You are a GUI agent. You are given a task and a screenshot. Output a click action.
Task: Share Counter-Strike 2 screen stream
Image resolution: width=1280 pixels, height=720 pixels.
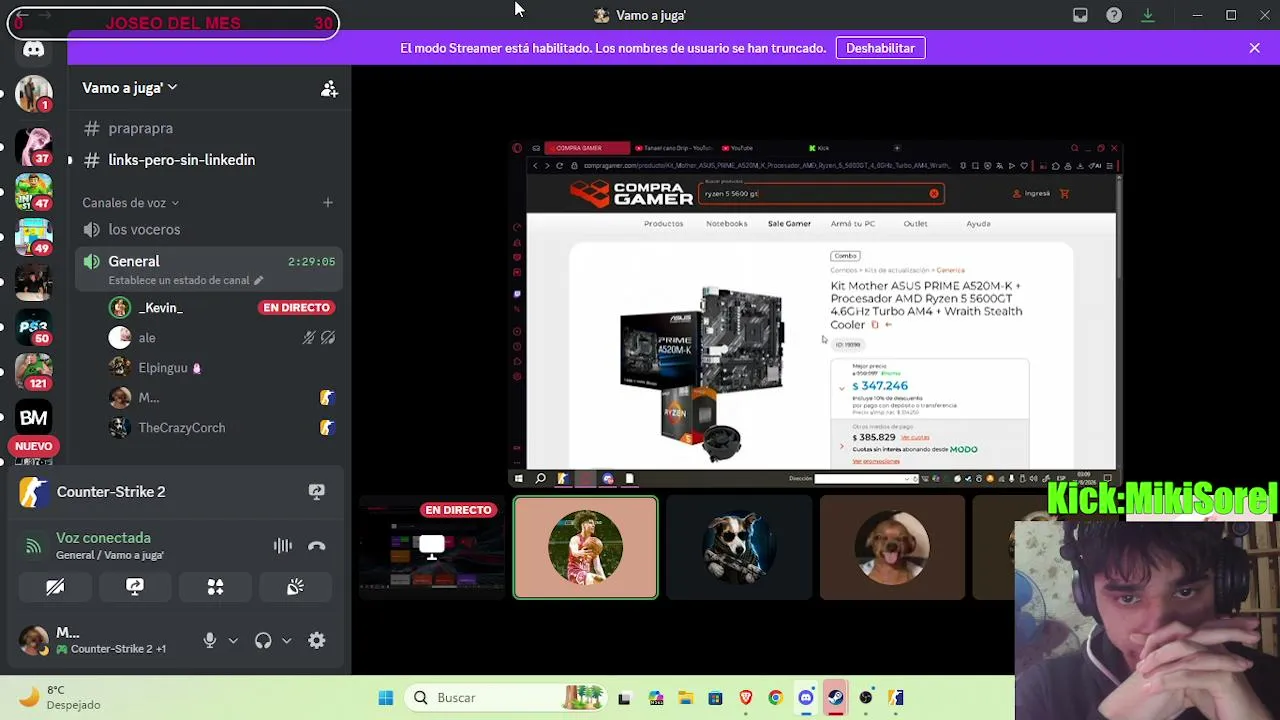[x=316, y=492]
